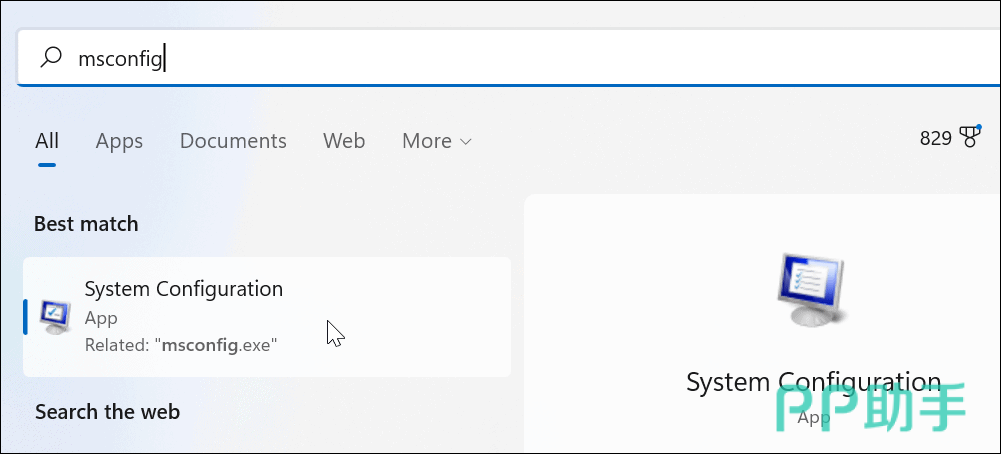This screenshot has height=454, width=1001.
Task: Click the small System Configuration icon under Best match
Action: (x=55, y=317)
